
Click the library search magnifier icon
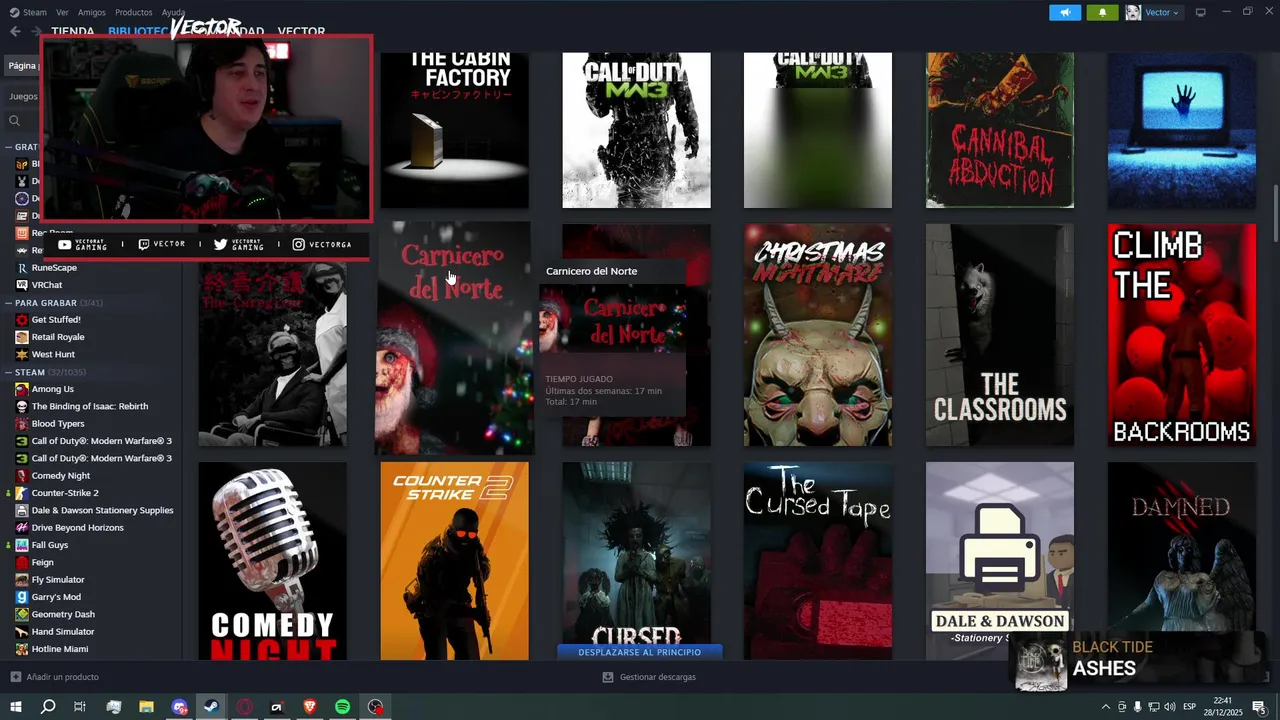pyautogui.click(x=15, y=121)
